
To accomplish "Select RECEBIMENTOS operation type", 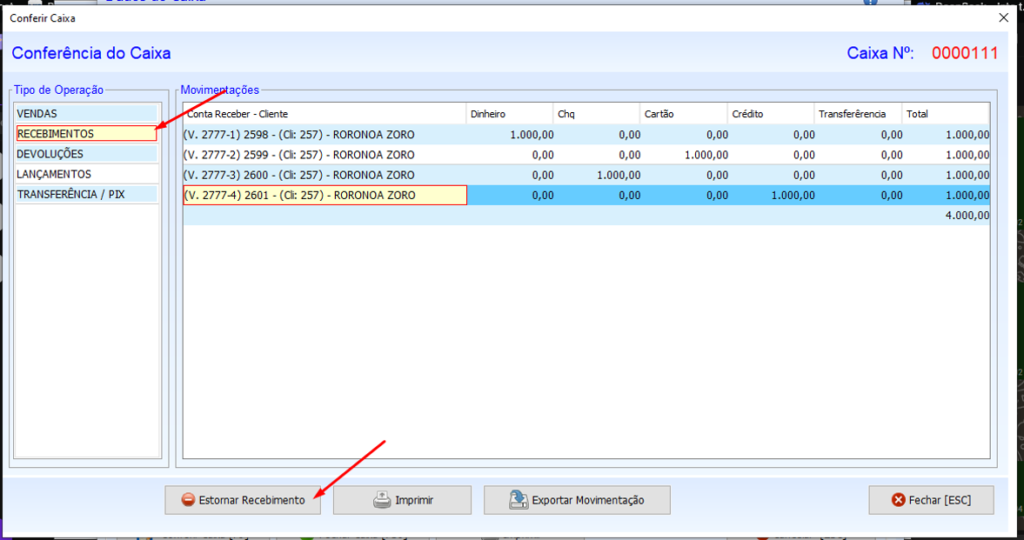I will coord(87,134).
